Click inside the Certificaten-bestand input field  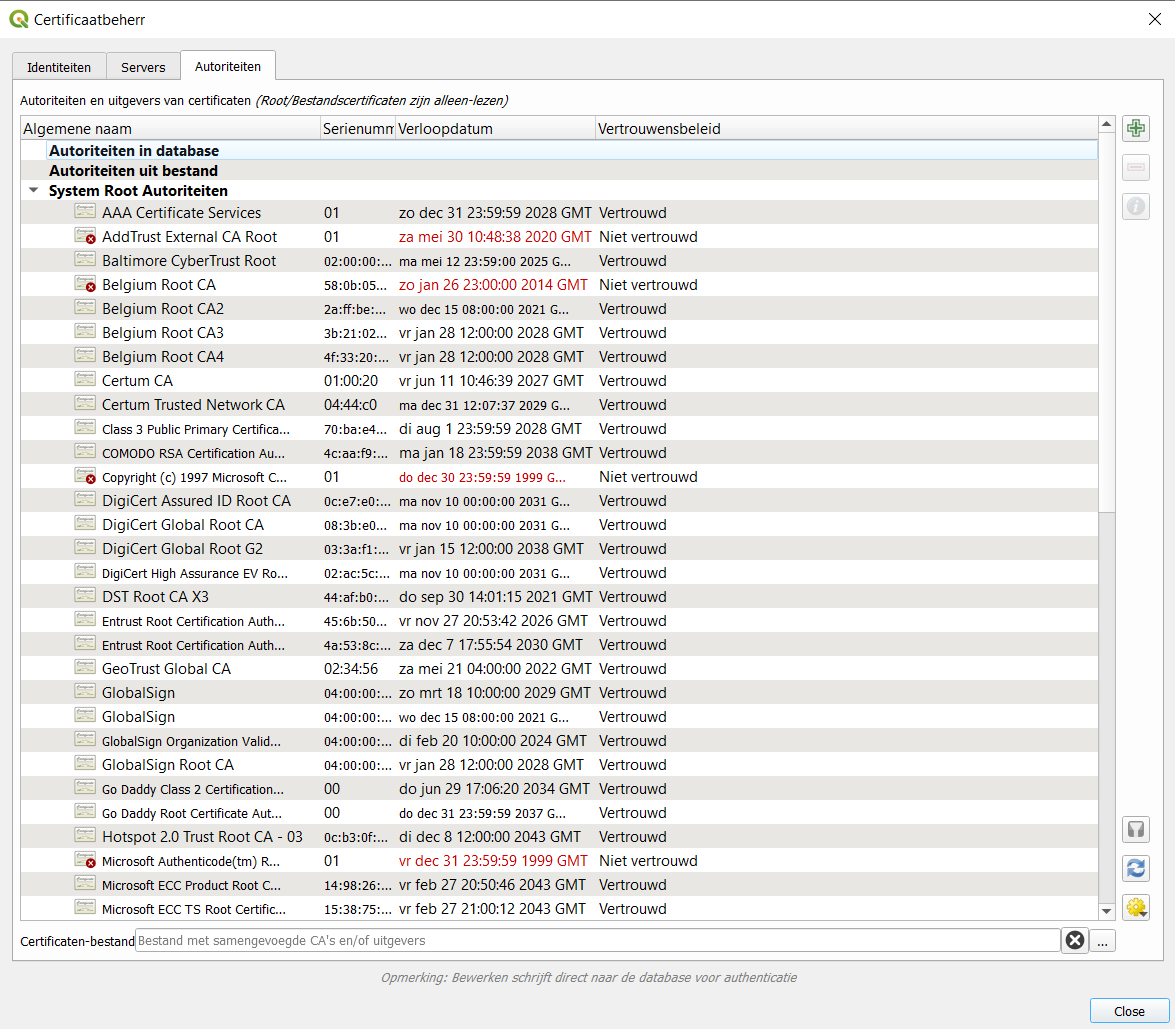pyautogui.click(x=500, y=940)
